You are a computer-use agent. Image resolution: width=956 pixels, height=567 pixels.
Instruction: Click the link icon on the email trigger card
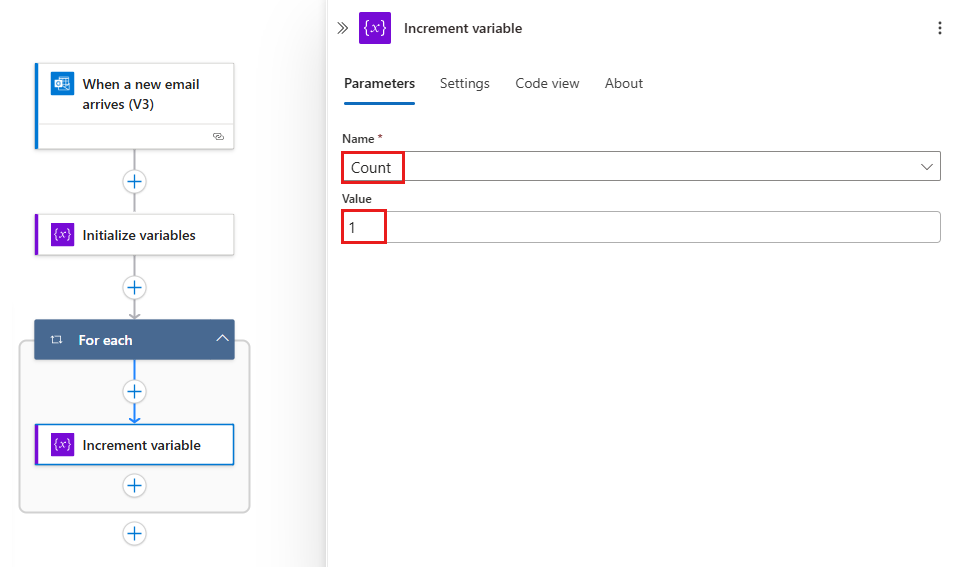pyautogui.click(x=218, y=137)
